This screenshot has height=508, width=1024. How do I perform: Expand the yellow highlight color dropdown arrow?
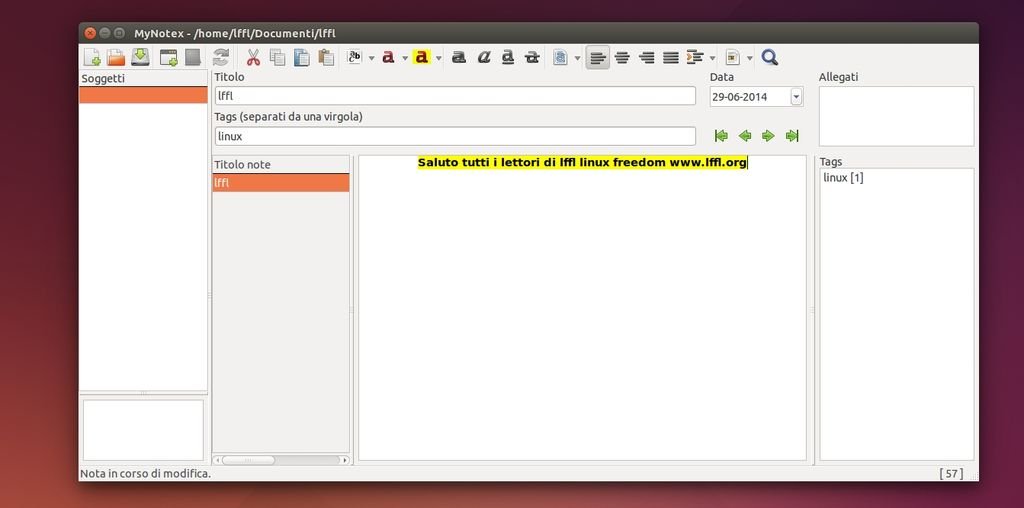(x=438, y=58)
